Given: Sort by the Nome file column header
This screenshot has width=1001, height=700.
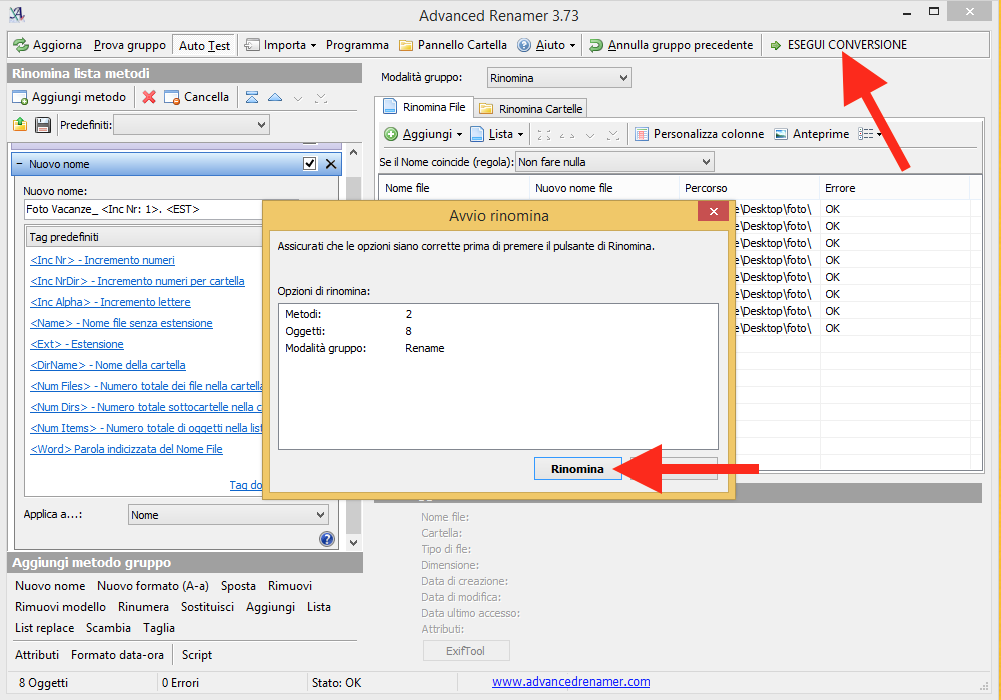Looking at the screenshot, I should pos(455,188).
